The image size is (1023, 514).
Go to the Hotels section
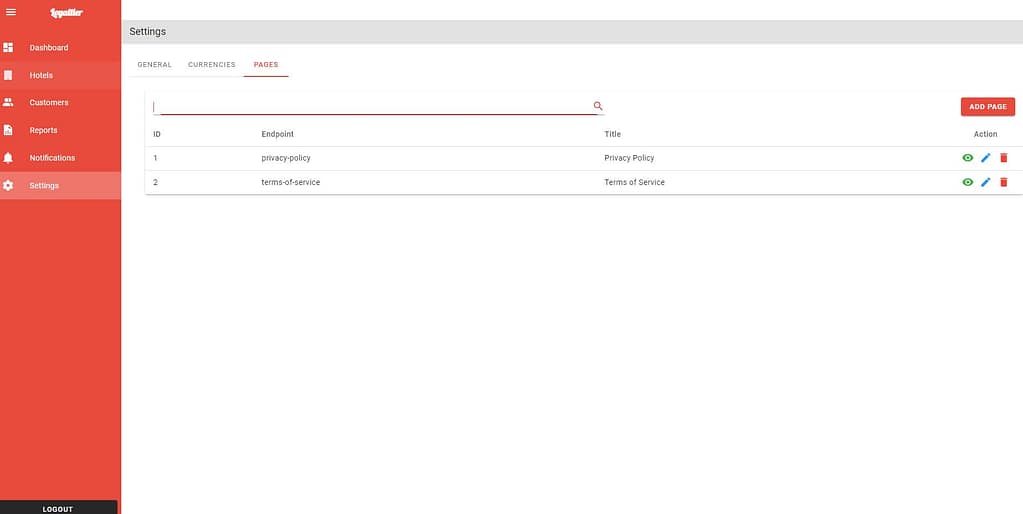[41, 75]
